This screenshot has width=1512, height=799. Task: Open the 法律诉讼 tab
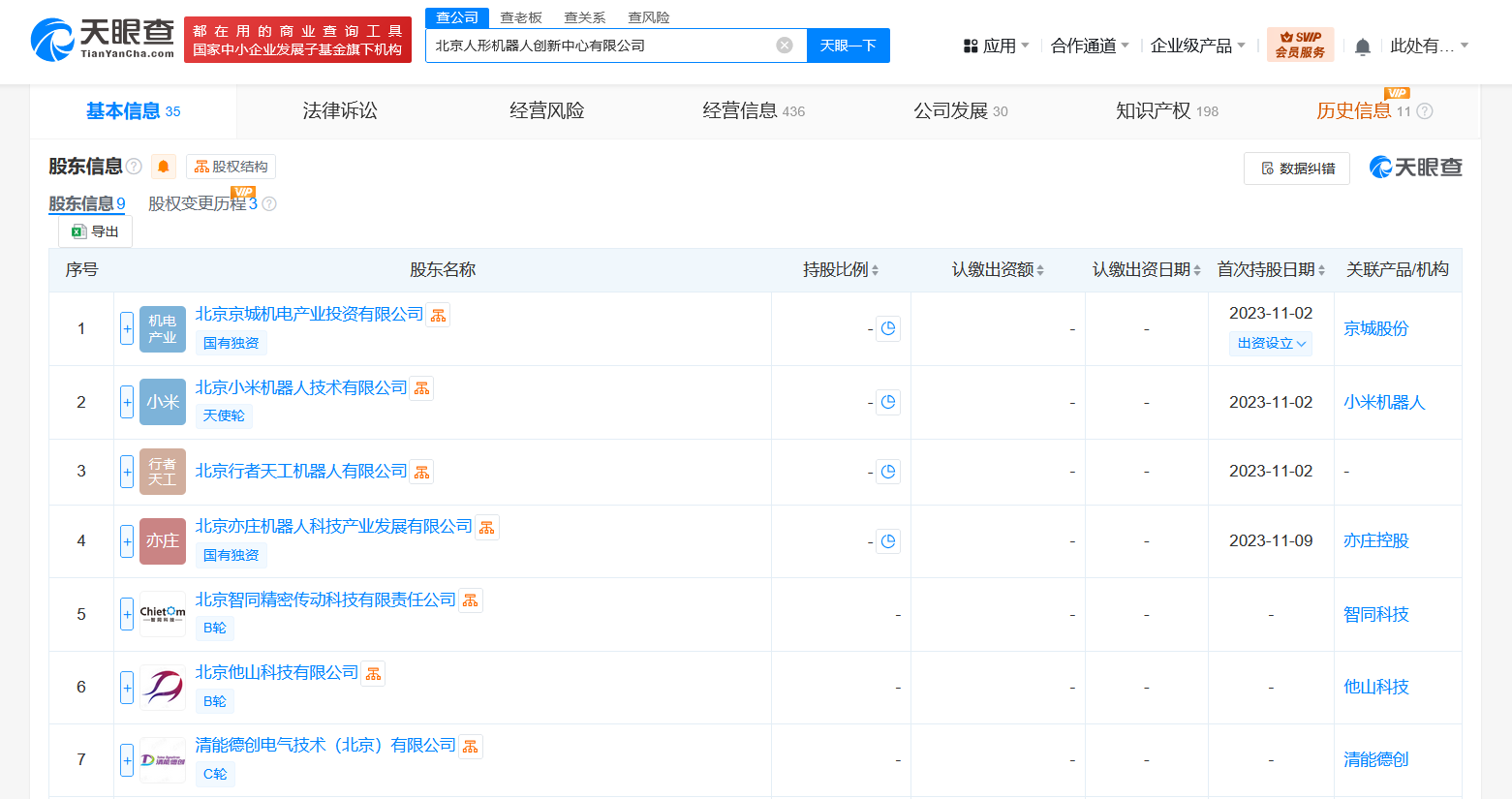[340, 111]
